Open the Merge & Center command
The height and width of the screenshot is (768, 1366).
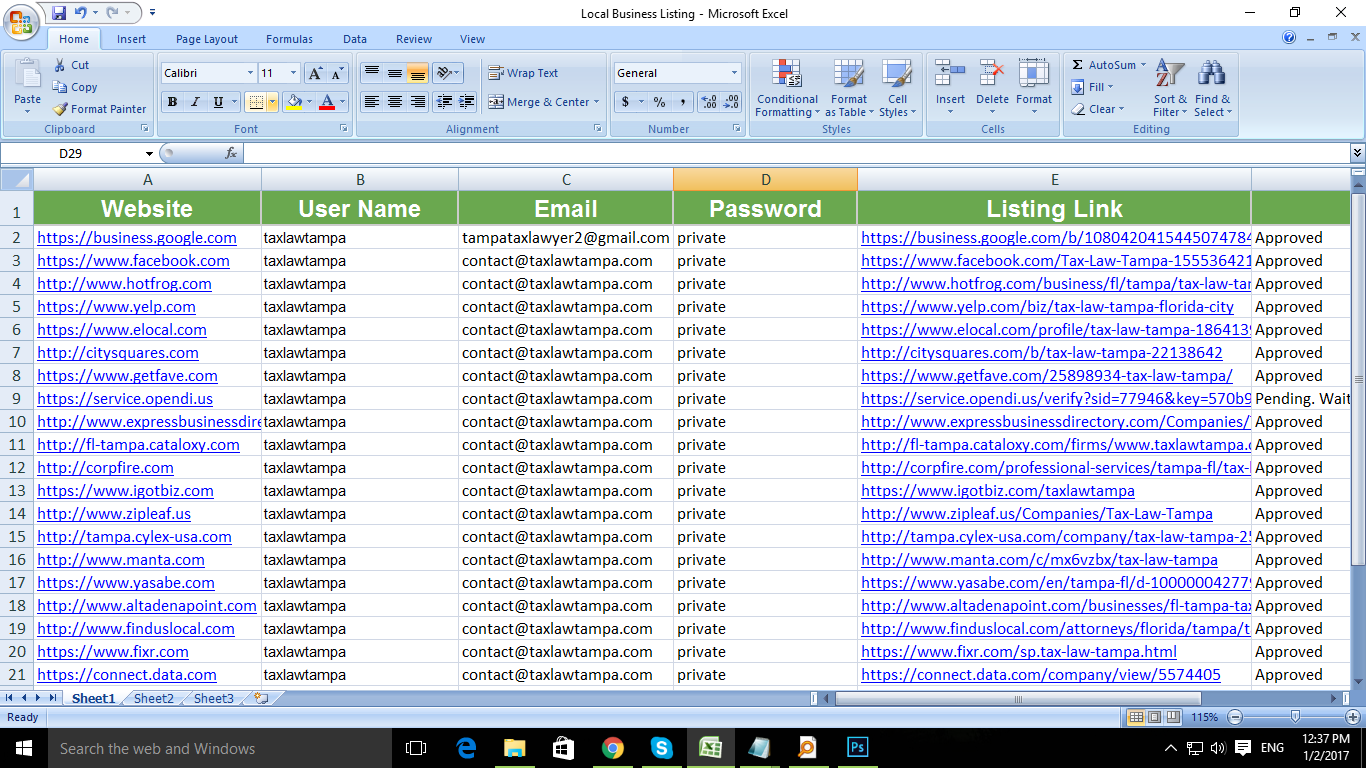tap(545, 102)
